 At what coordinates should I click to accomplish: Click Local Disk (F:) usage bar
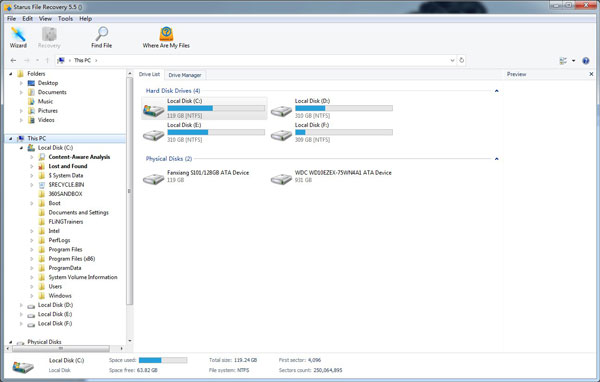click(344, 132)
